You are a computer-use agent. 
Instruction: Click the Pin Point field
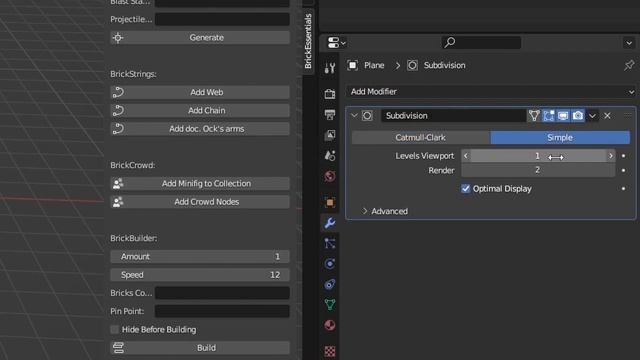coord(222,311)
